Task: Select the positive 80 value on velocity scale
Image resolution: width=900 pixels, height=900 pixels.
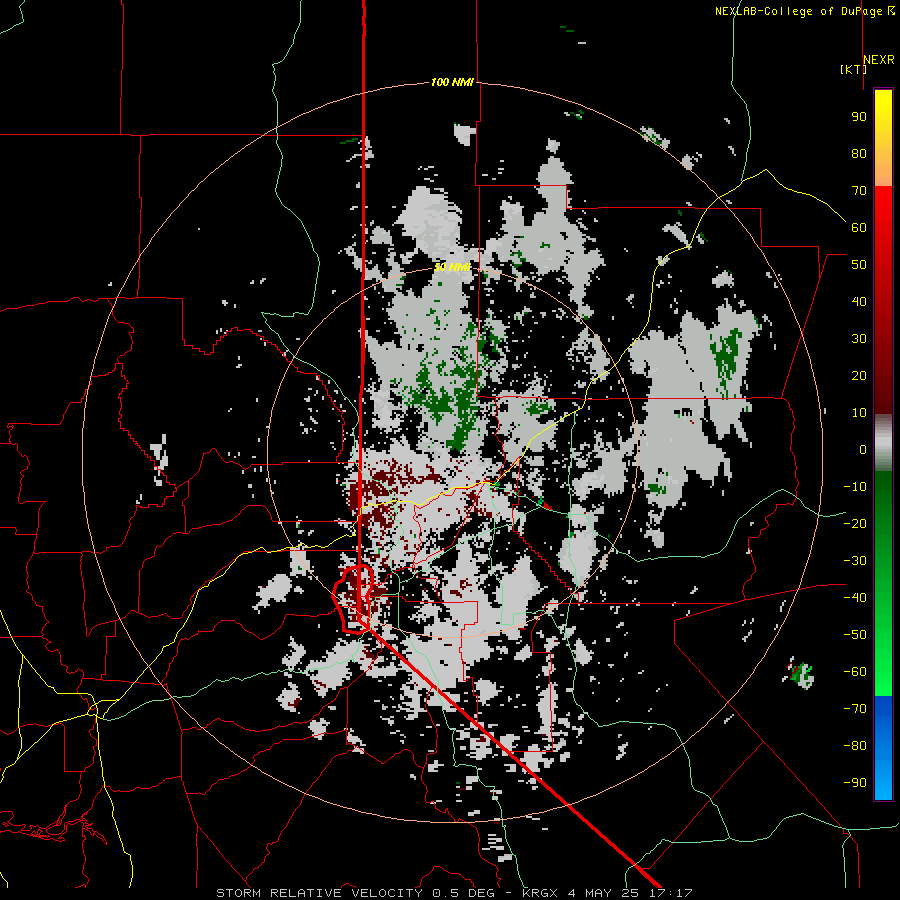Action: click(859, 153)
